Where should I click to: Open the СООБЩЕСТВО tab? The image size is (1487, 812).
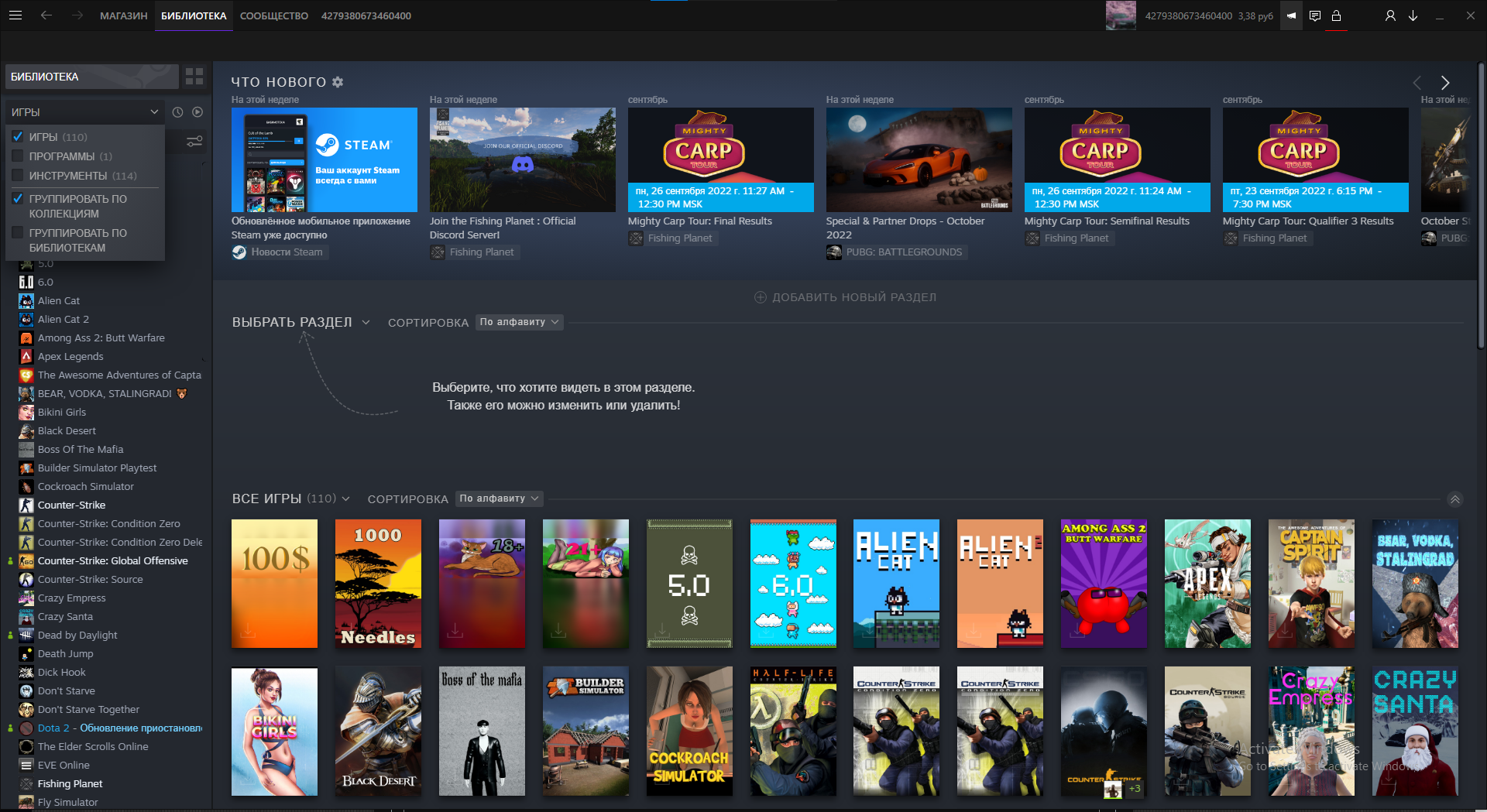(x=274, y=15)
